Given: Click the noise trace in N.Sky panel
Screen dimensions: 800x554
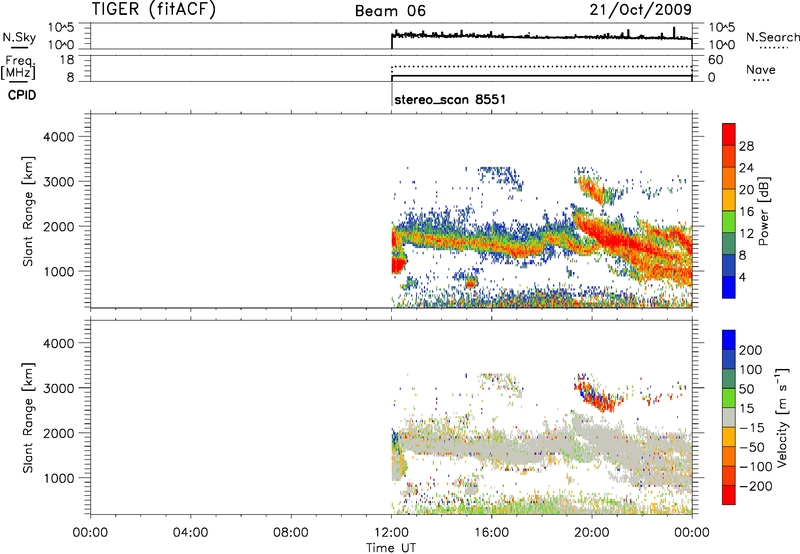Looking at the screenshot, I should pos(541,36).
